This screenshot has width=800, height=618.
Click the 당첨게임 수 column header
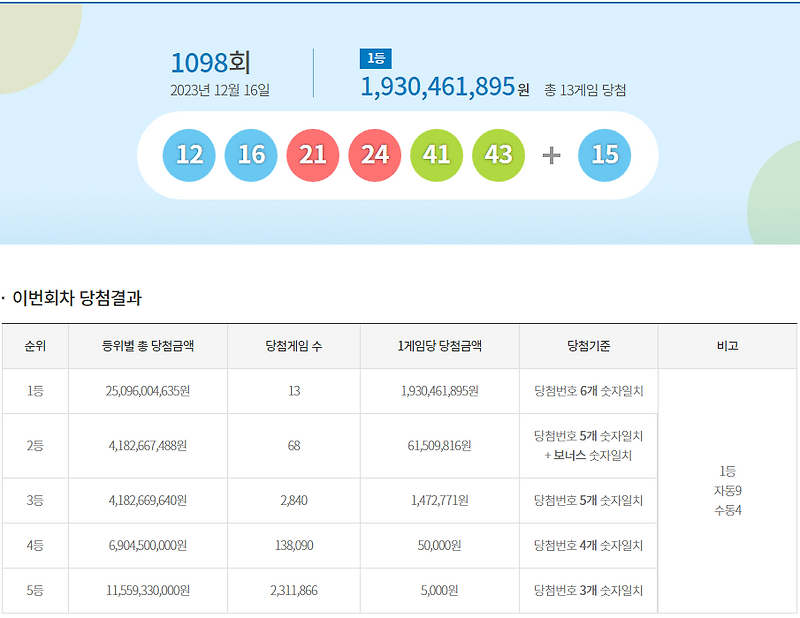point(294,346)
